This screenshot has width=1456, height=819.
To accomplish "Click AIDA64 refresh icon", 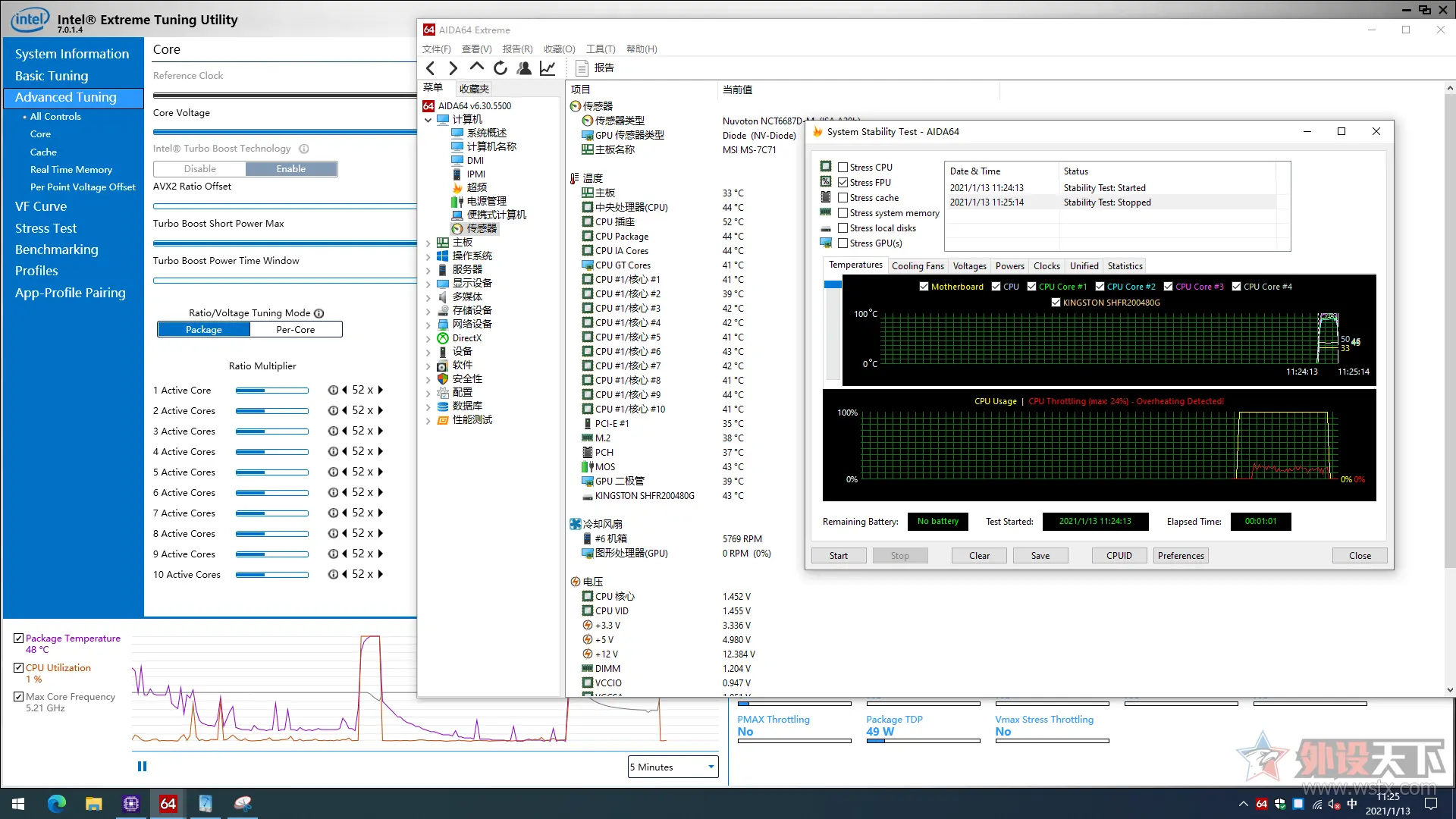I will pyautogui.click(x=500, y=68).
